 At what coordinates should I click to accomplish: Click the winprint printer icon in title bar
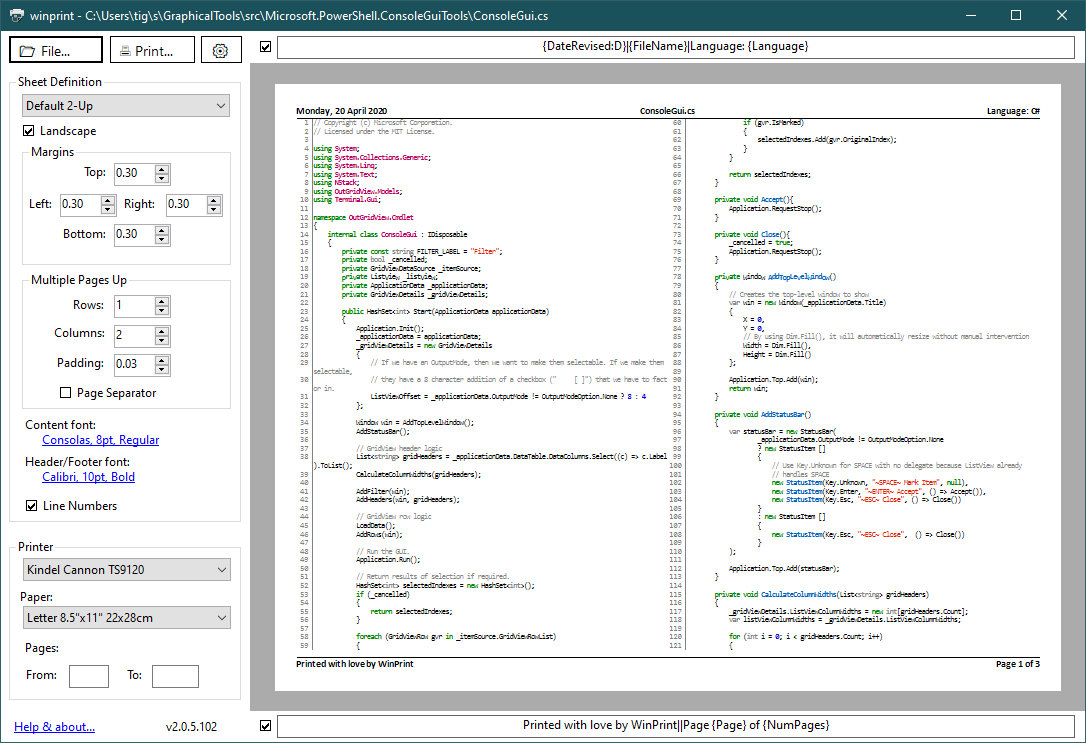tap(17, 15)
